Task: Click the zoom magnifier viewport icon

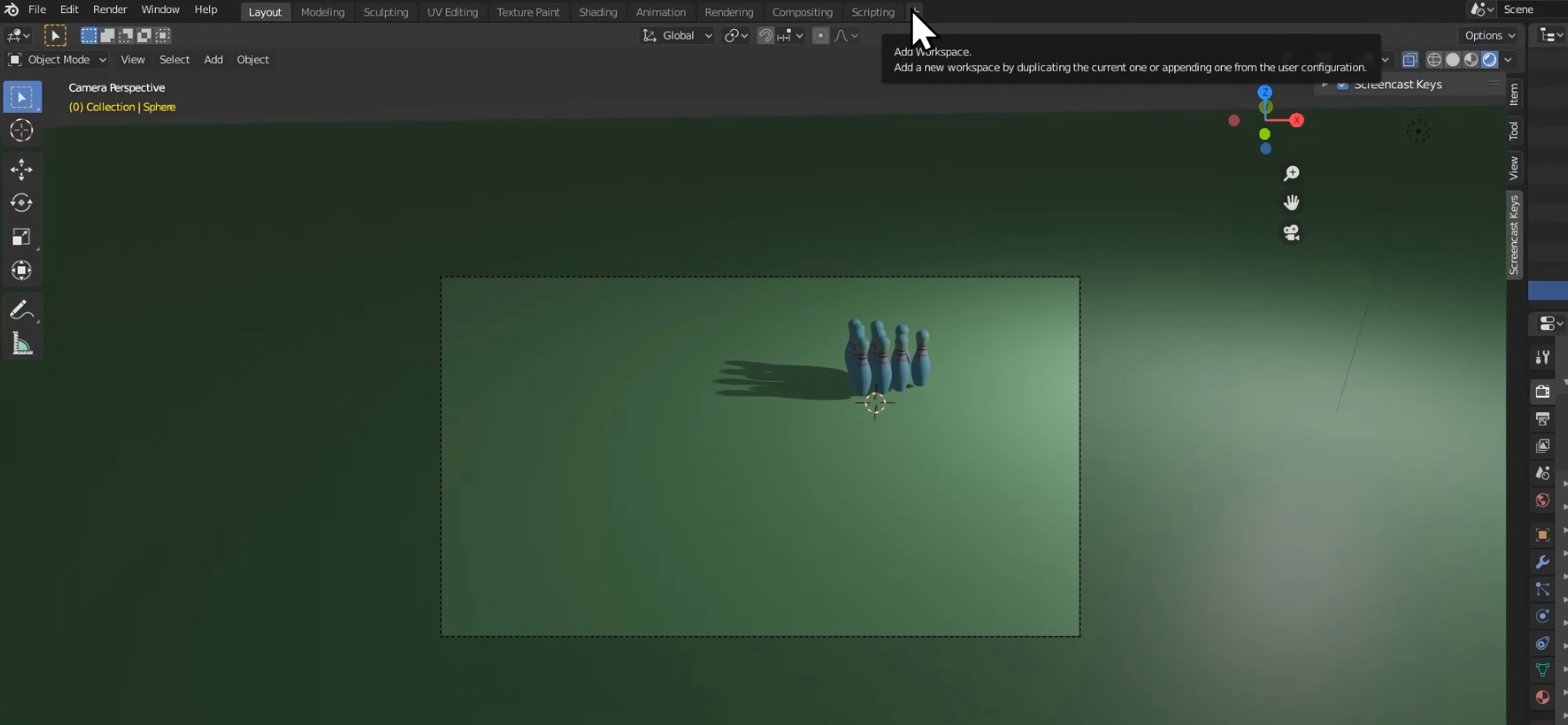Action: tap(1291, 174)
